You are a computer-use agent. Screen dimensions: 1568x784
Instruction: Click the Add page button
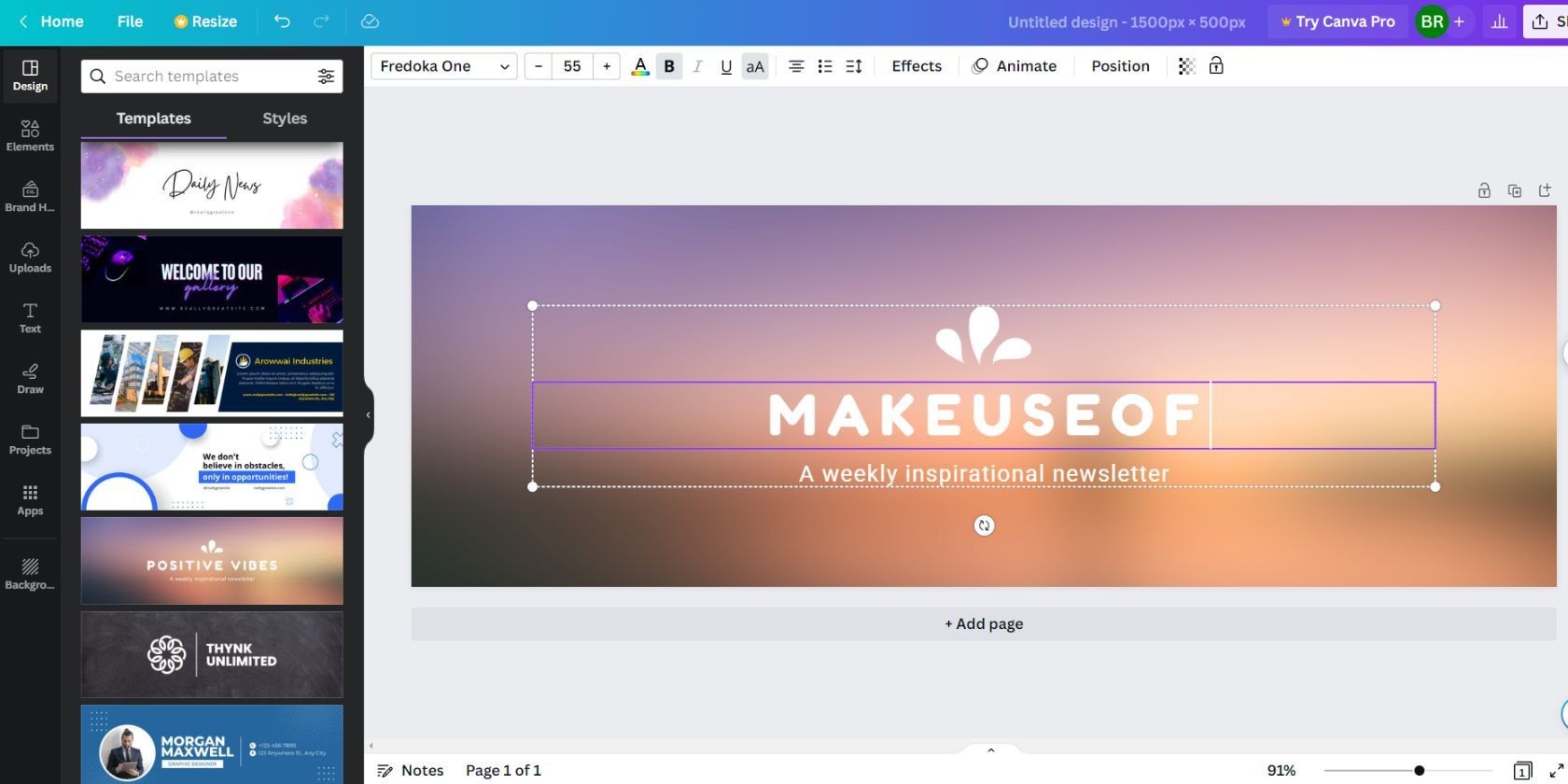[984, 623]
